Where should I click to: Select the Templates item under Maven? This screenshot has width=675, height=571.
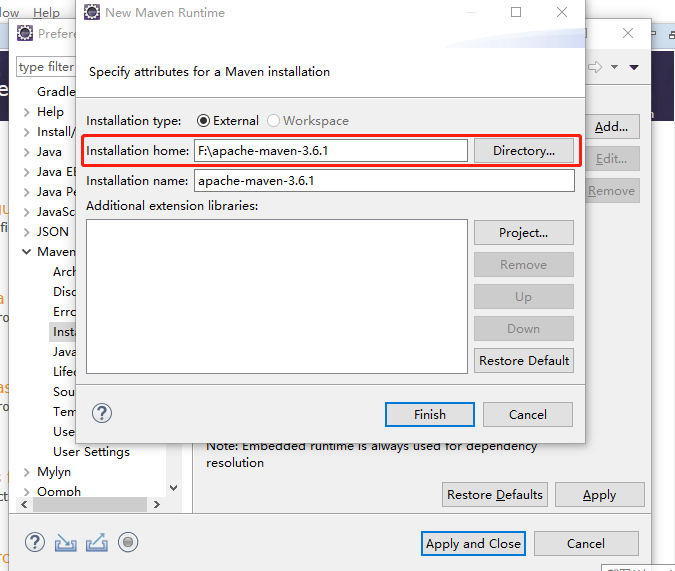coord(64,412)
